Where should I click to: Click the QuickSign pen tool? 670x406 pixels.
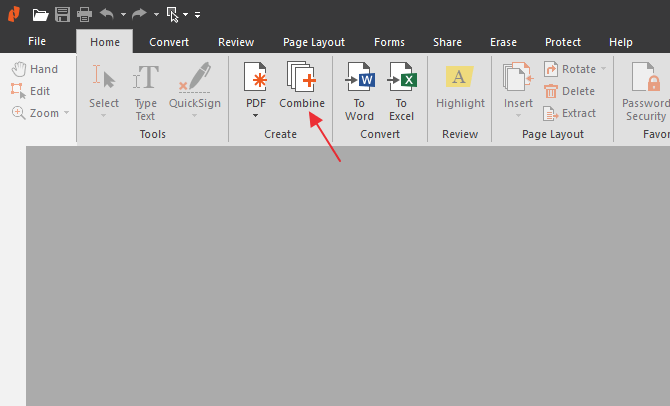194,85
